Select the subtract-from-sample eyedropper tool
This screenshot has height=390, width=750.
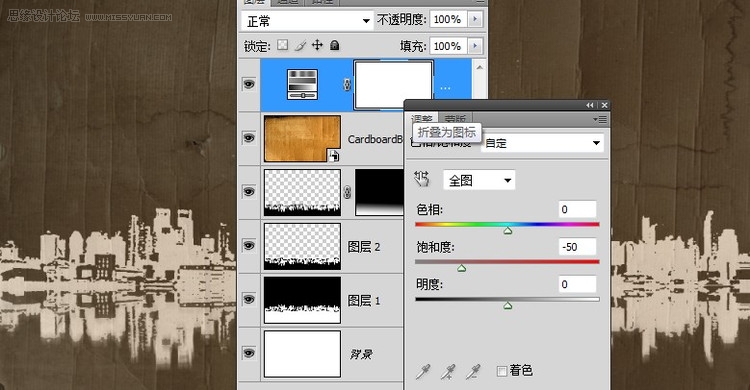coord(473,371)
